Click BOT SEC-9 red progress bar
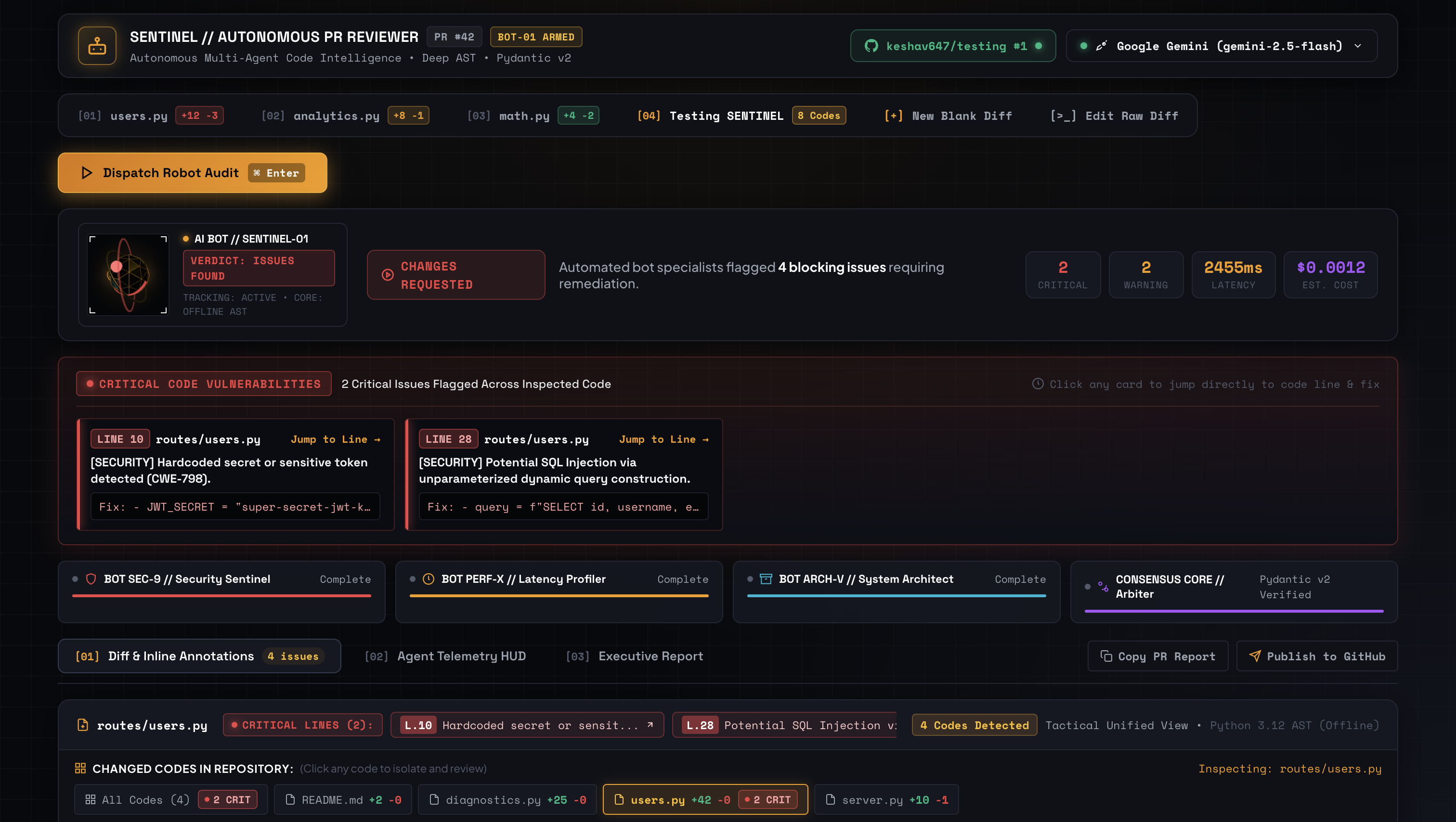This screenshot has height=822, width=1456. click(x=221, y=595)
